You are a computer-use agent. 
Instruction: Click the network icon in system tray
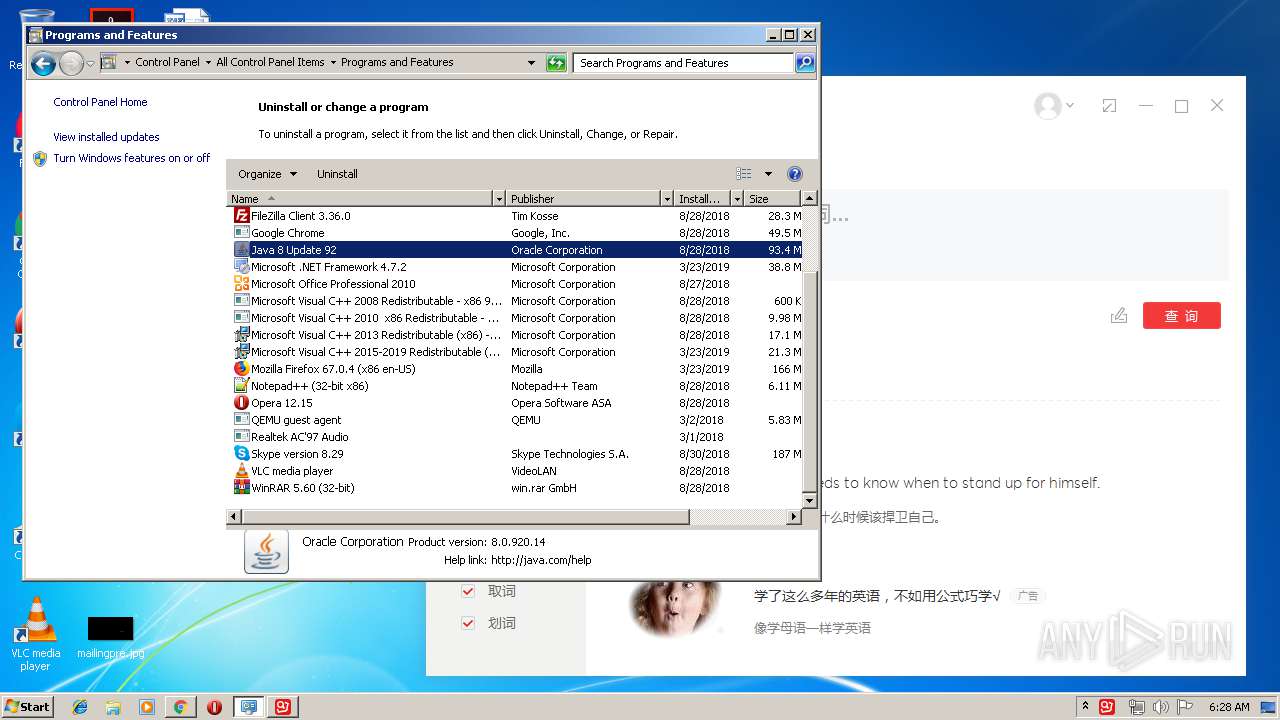1136,707
